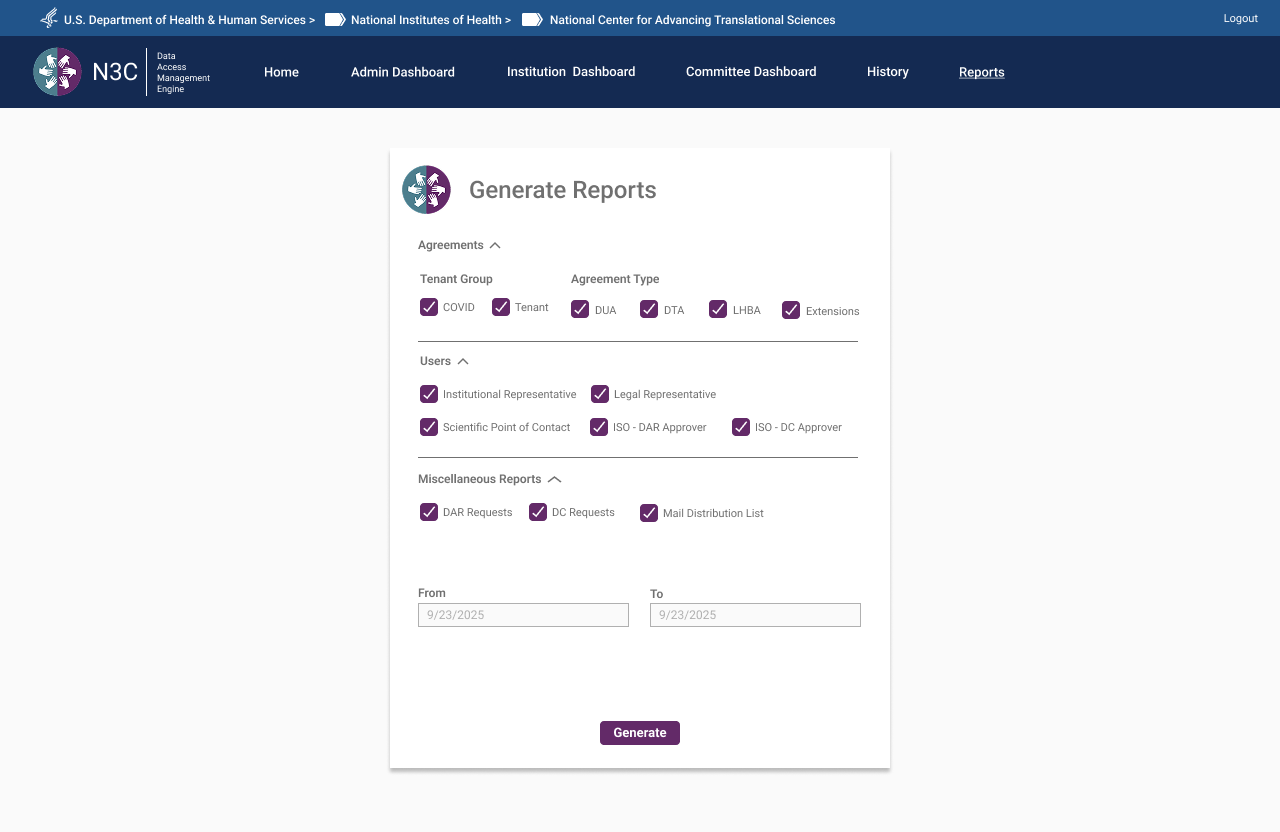1280x832 pixels.
Task: Uncheck the Extensions agreement type
Action: tap(791, 310)
